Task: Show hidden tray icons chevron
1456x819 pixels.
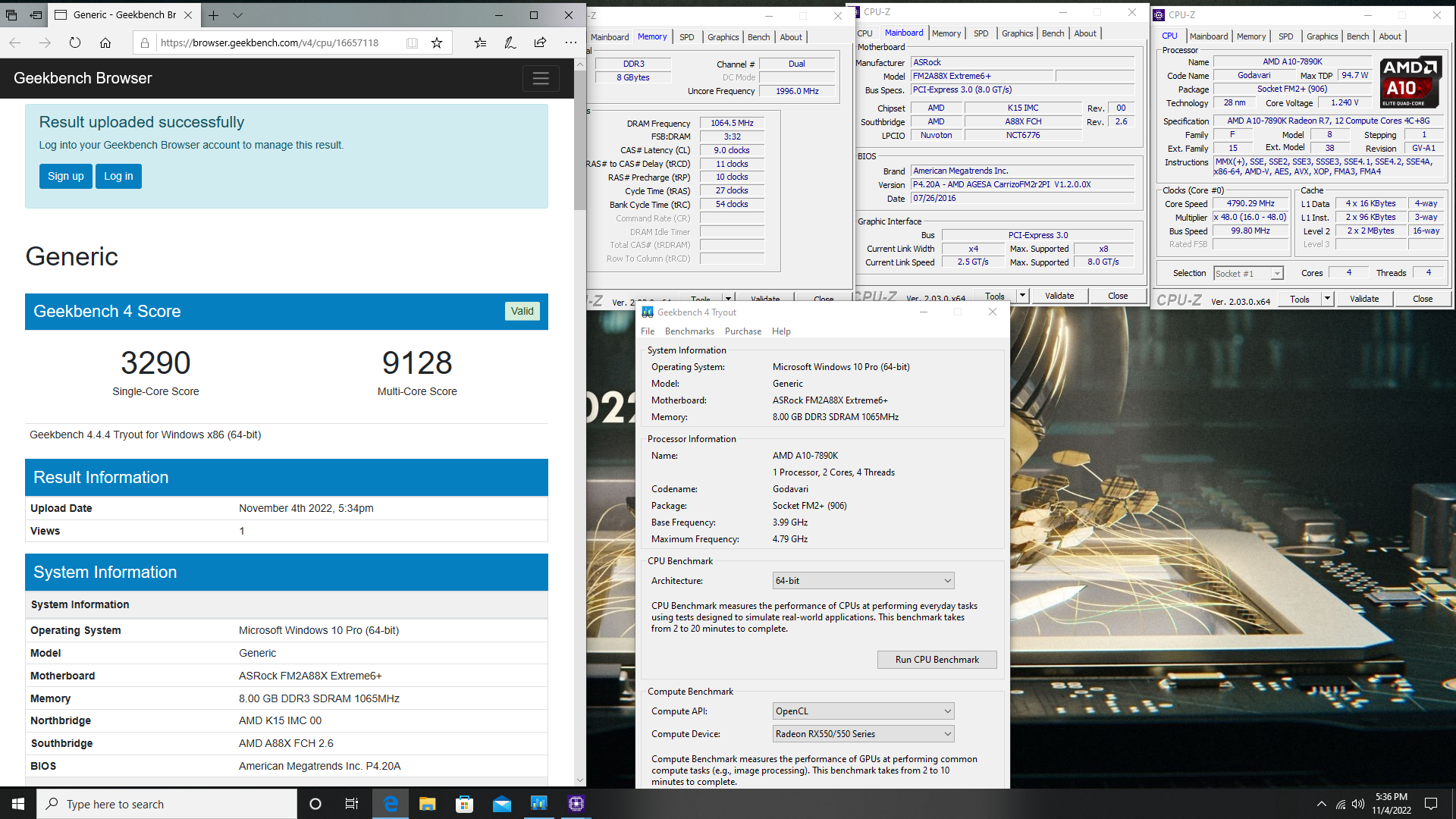Action: 1322,804
